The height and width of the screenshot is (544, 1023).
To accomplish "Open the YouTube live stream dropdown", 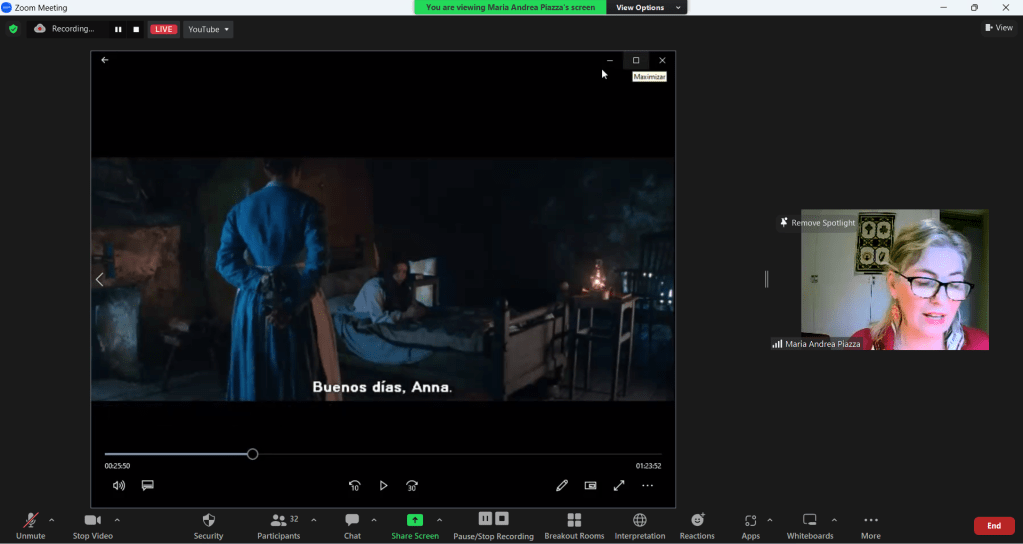I will tap(208, 29).
